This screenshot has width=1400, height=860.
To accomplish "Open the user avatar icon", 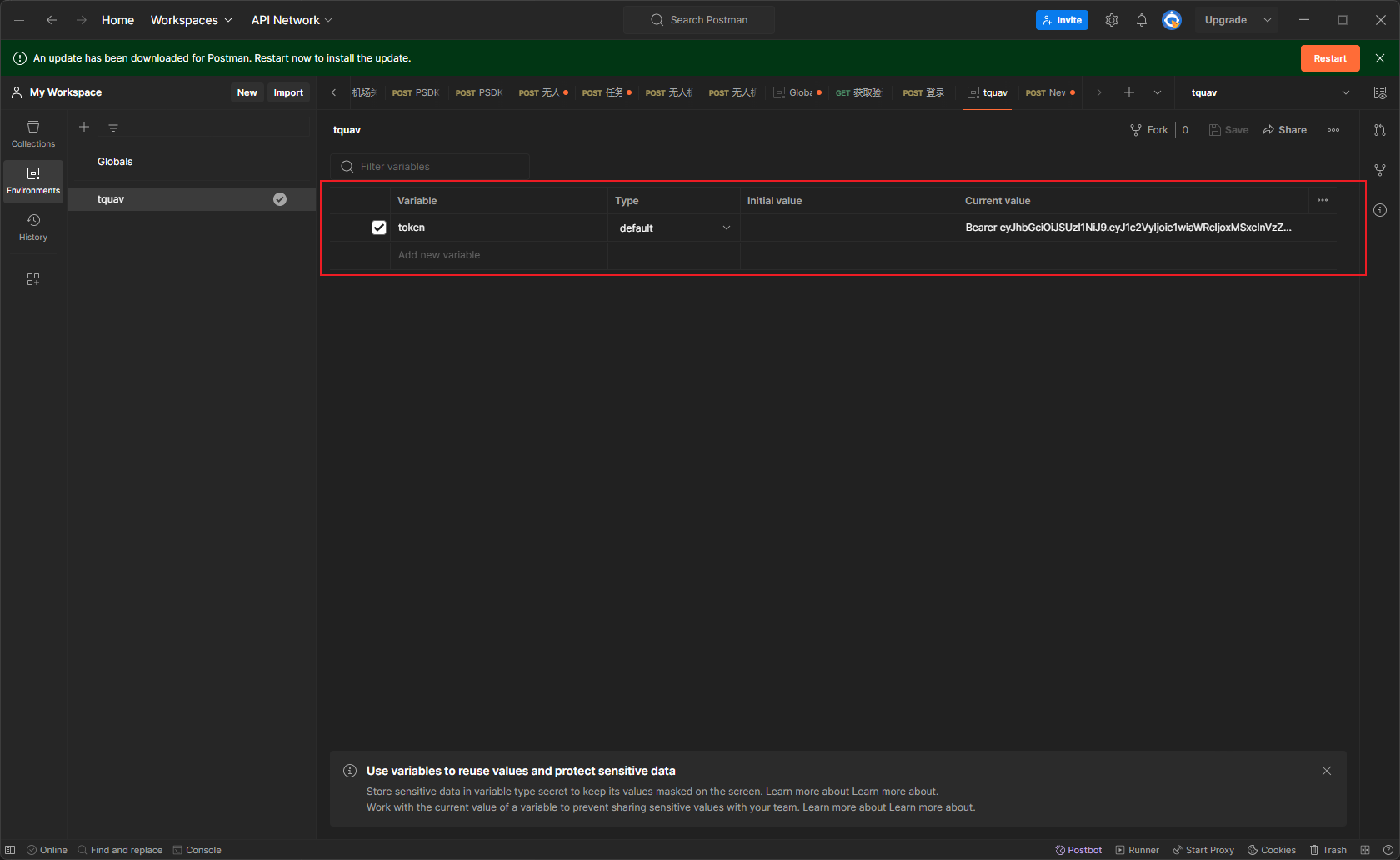I will point(1172,20).
